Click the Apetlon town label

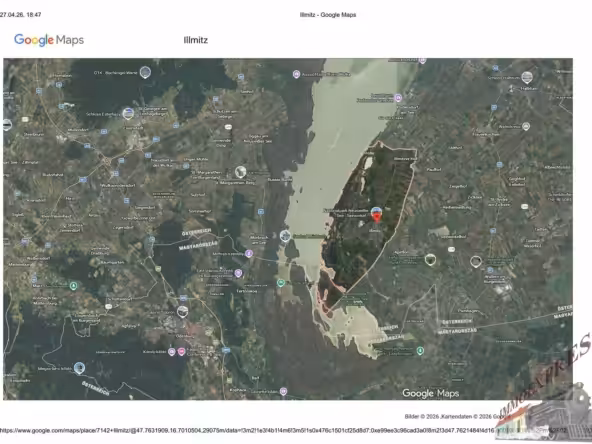[401, 252]
